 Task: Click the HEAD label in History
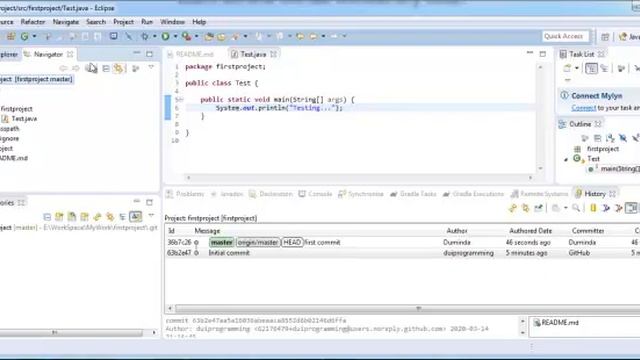[292, 242]
